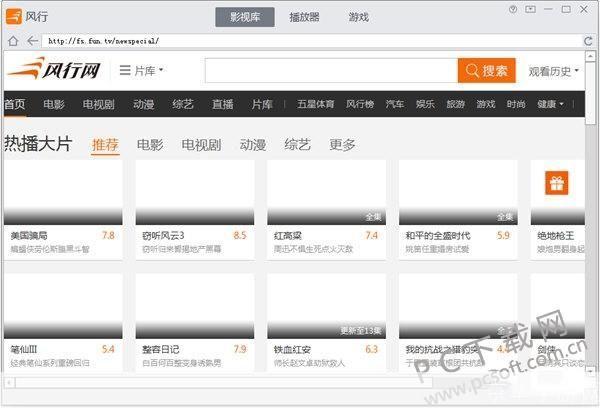Click the 和平的全盛时代 title text

(438, 236)
